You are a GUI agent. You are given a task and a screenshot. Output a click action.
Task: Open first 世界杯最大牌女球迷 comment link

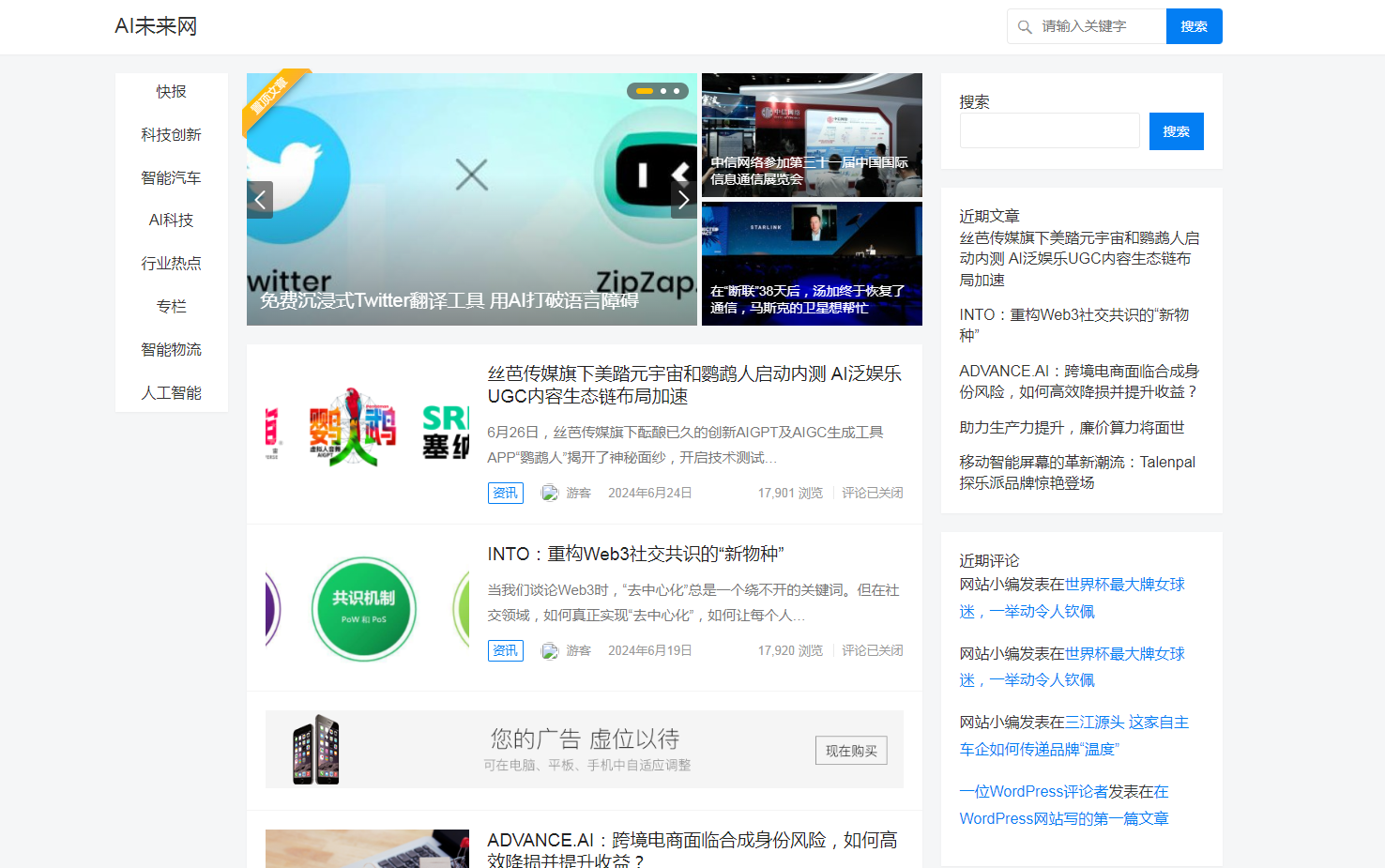1072,599
